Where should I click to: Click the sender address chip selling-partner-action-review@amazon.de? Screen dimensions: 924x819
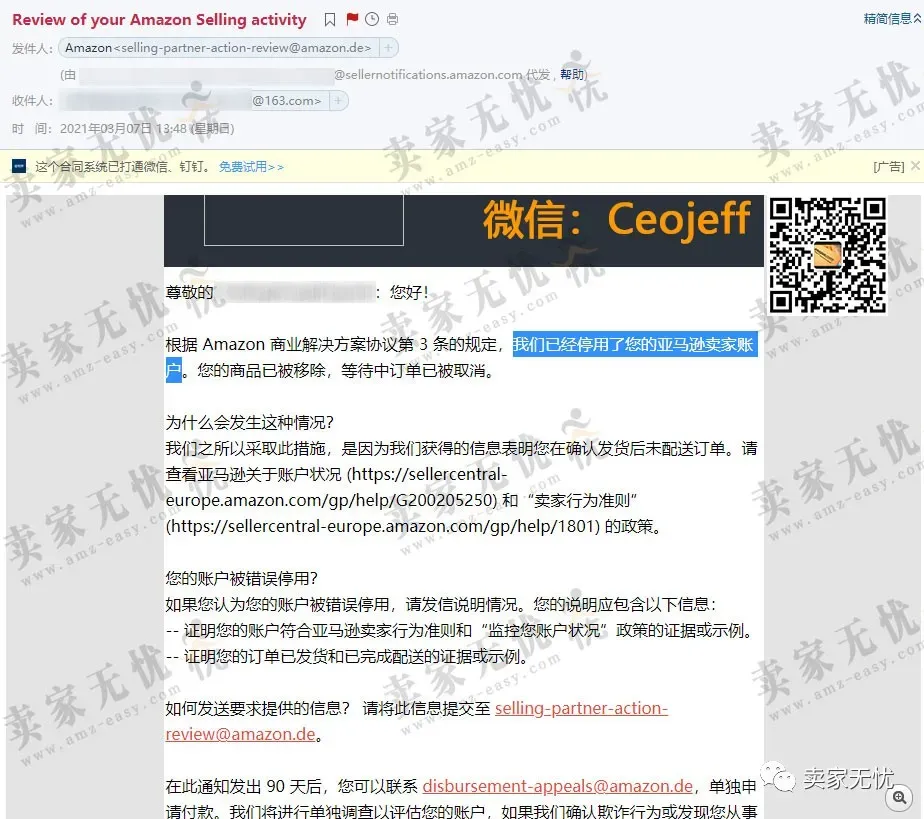[x=218, y=48]
